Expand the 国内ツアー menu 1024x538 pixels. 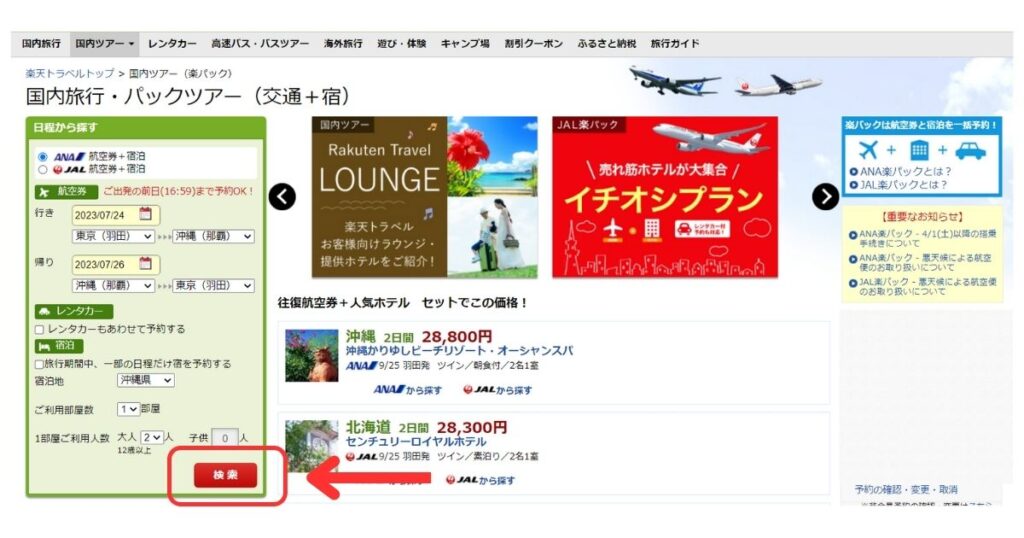pos(104,44)
